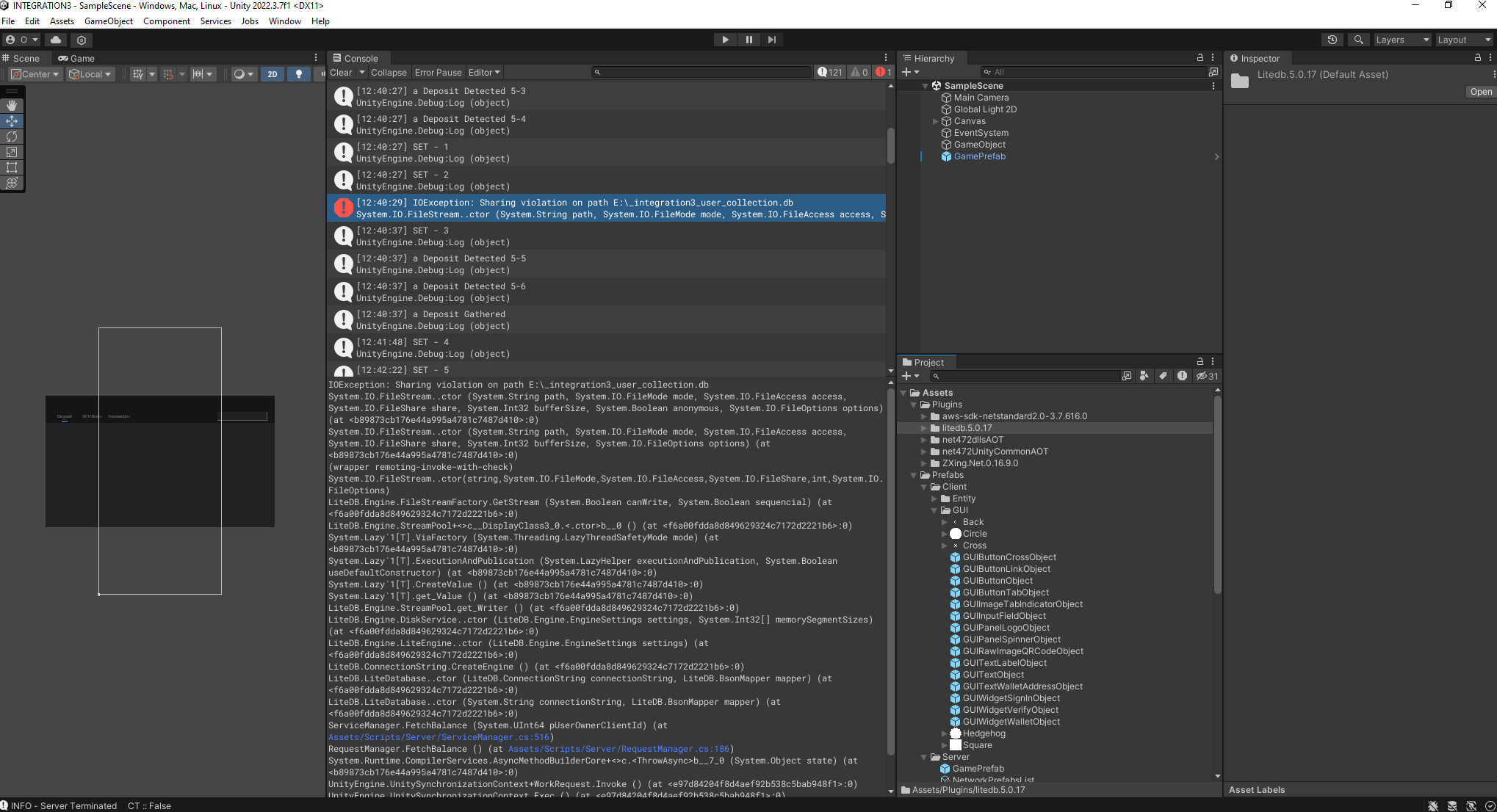
Task: Open the Local handle orientation dropdown
Action: pos(90,74)
